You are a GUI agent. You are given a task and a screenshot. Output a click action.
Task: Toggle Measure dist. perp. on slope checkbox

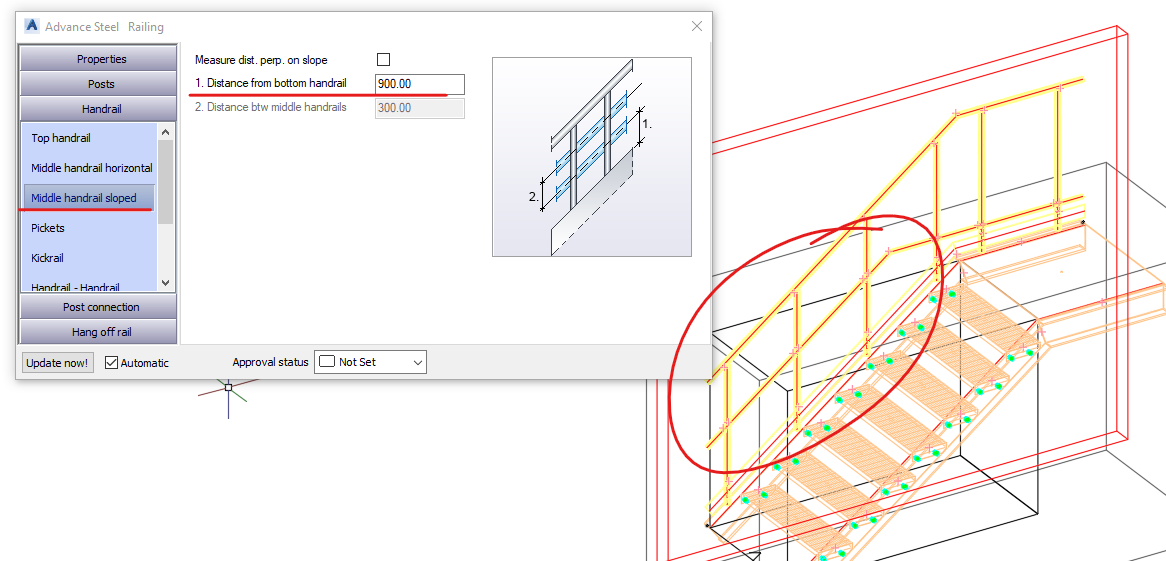pos(383,60)
